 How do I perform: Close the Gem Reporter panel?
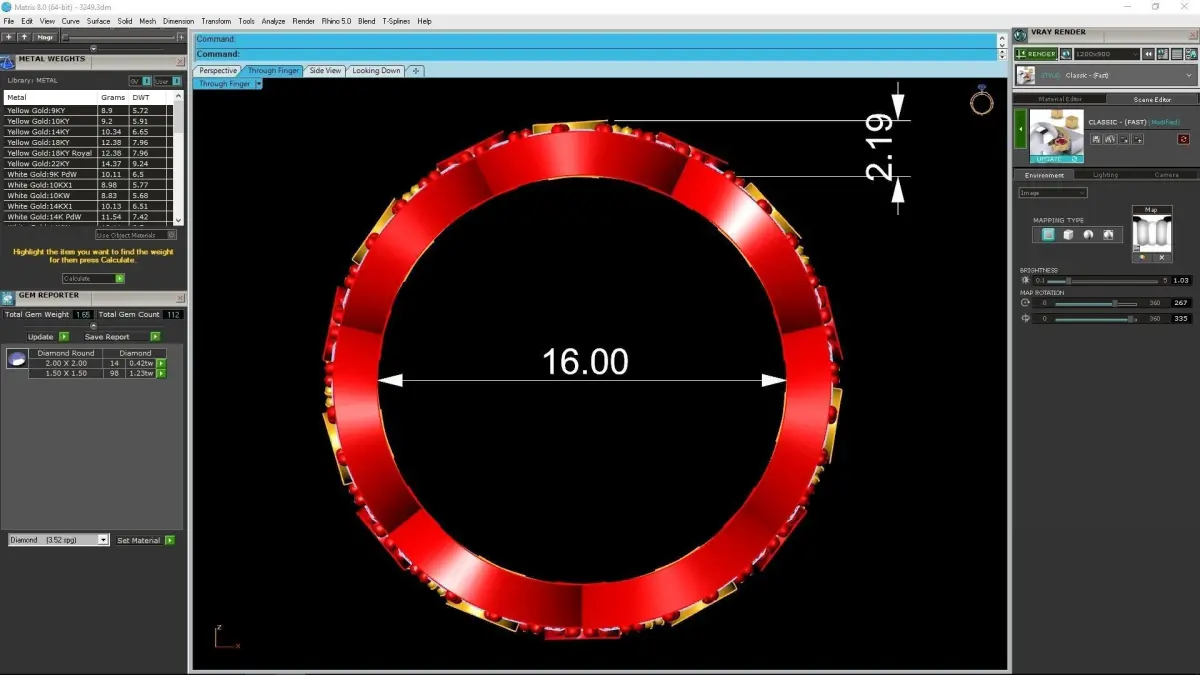tap(180, 296)
